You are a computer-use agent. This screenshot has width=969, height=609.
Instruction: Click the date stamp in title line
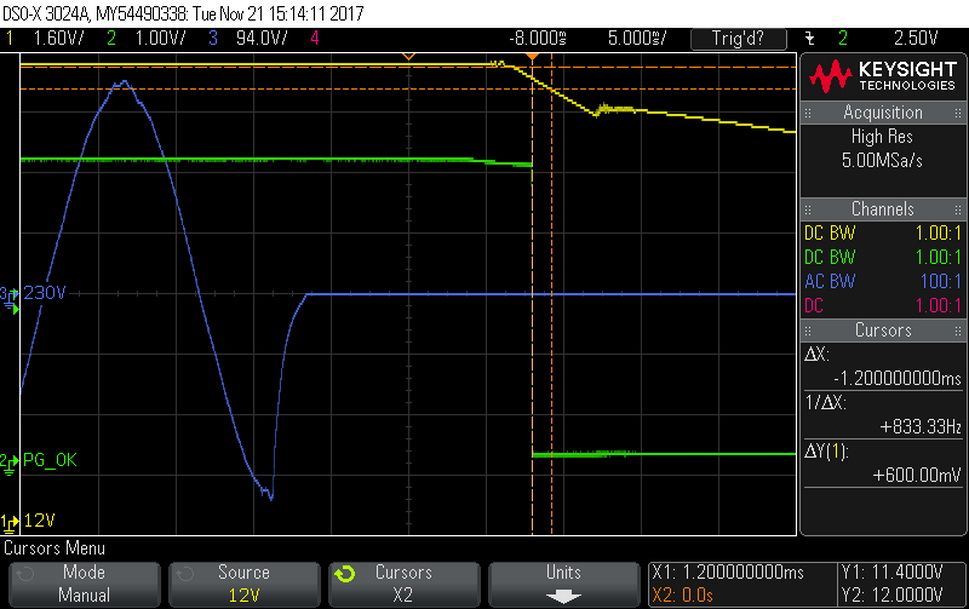[x=278, y=13]
